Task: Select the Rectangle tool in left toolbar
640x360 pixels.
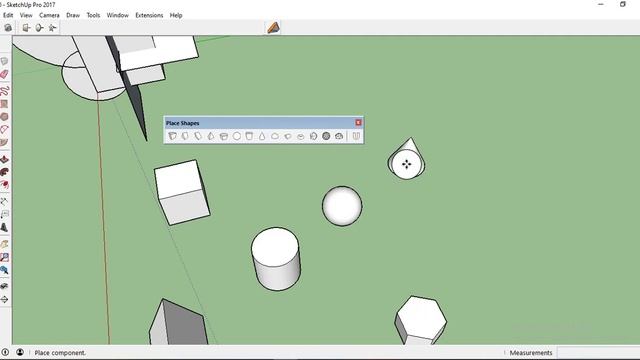Action: click(4, 104)
